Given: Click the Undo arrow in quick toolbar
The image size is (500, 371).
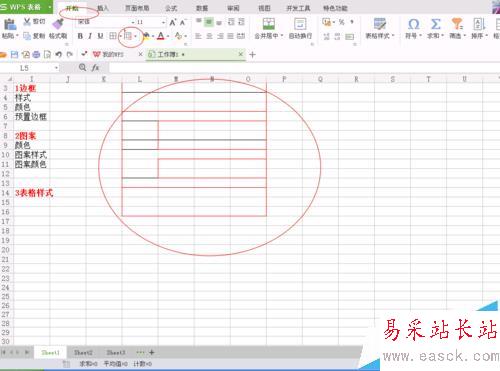Looking at the screenshot, I should pyautogui.click(x=59, y=54).
